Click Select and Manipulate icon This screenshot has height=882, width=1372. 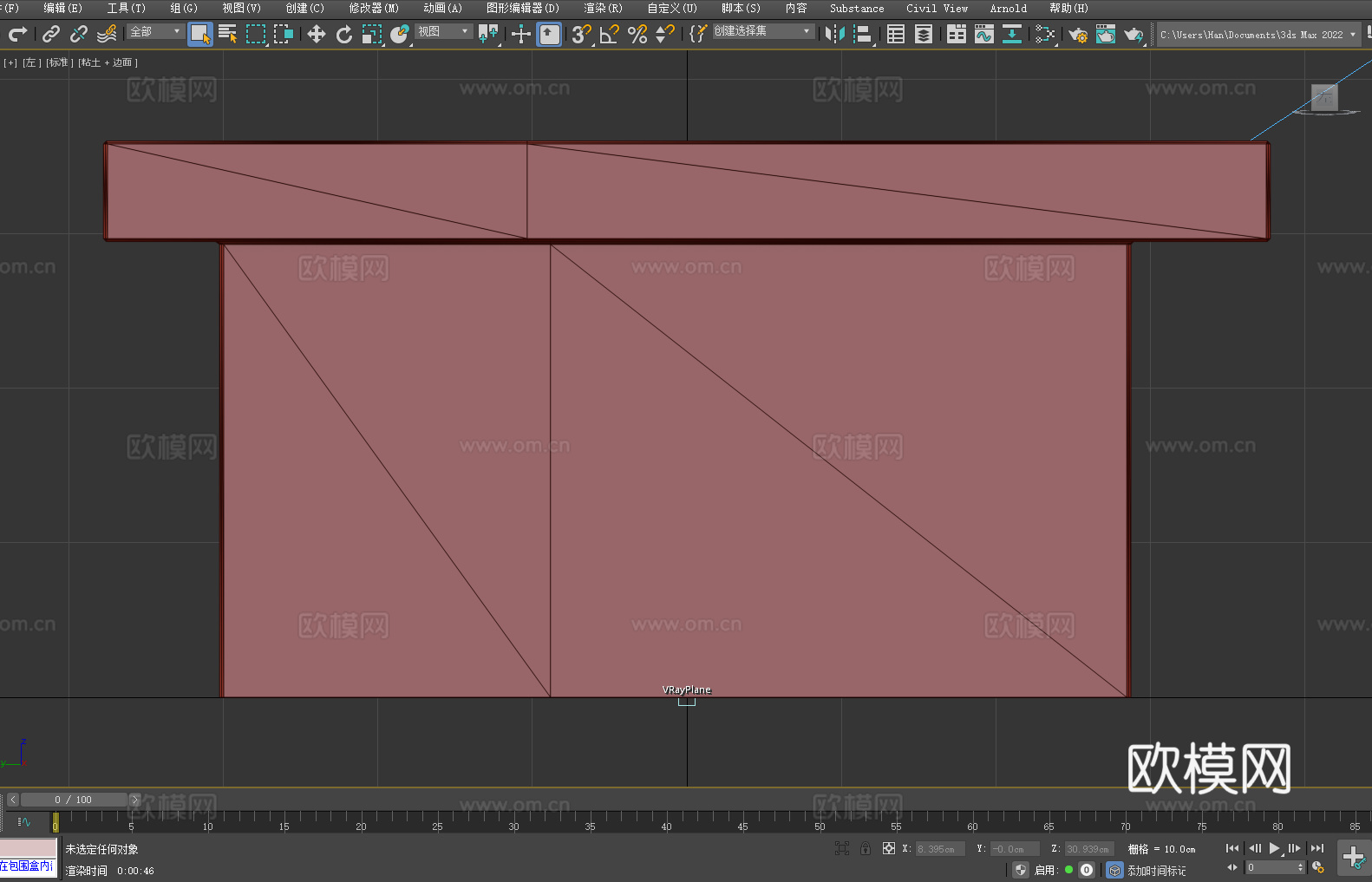point(521,34)
